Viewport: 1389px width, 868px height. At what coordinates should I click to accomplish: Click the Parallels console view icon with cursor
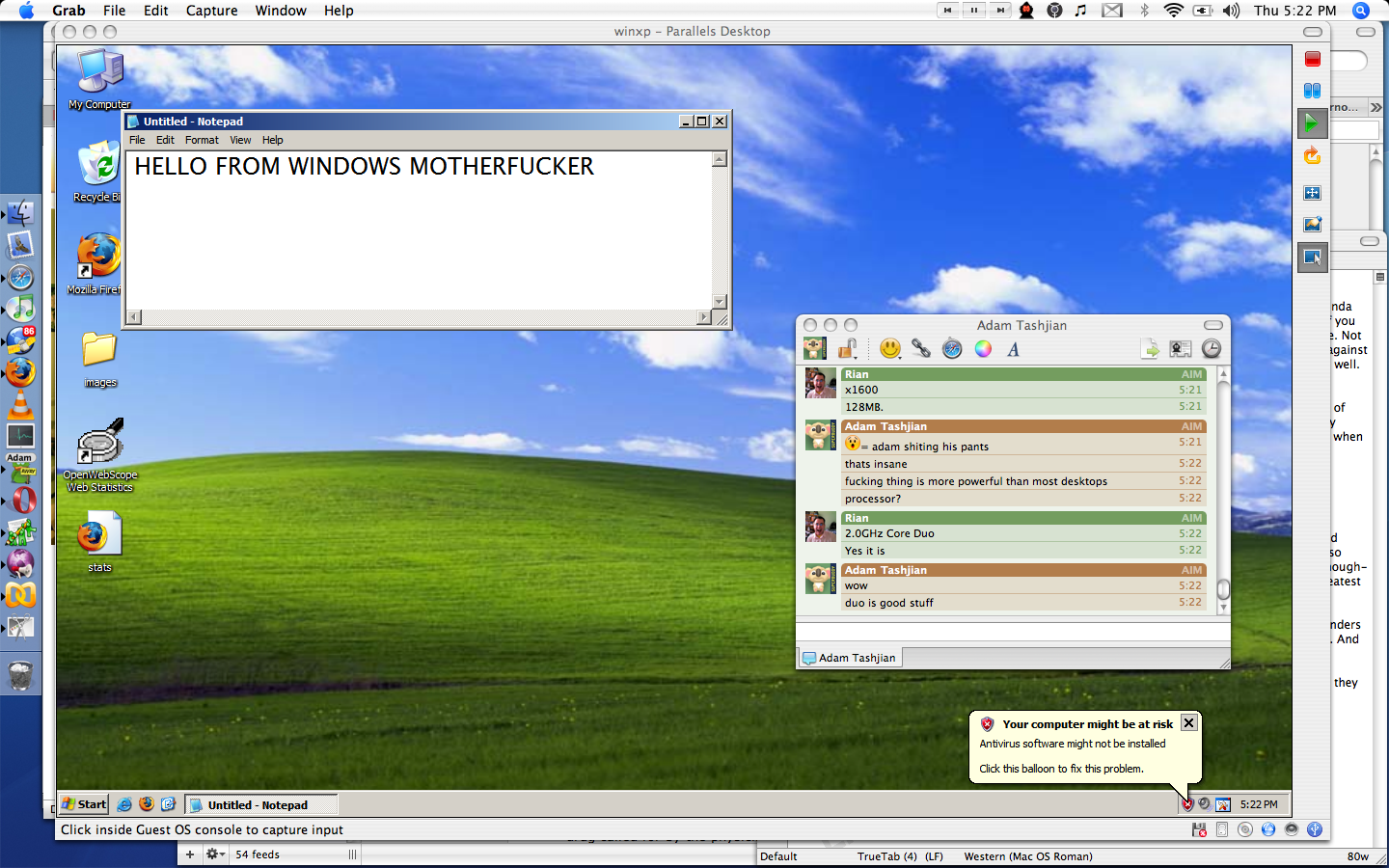point(1312,258)
